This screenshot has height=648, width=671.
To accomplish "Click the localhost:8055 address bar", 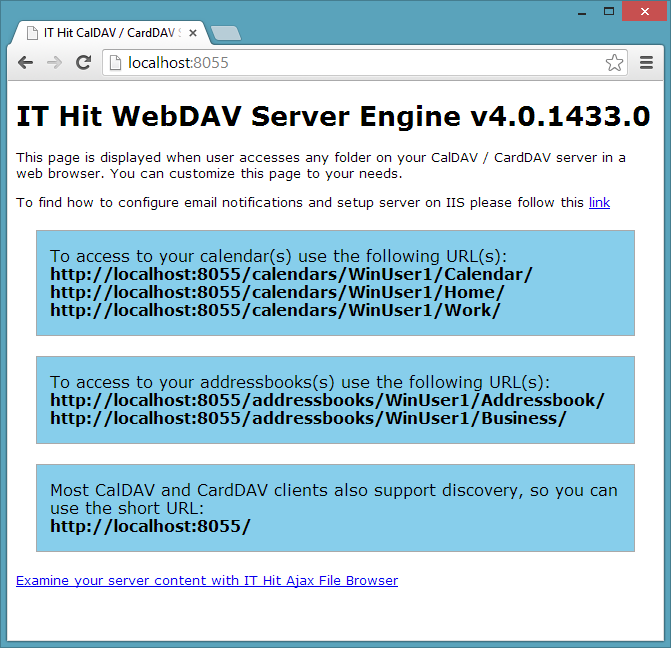I will point(365,62).
